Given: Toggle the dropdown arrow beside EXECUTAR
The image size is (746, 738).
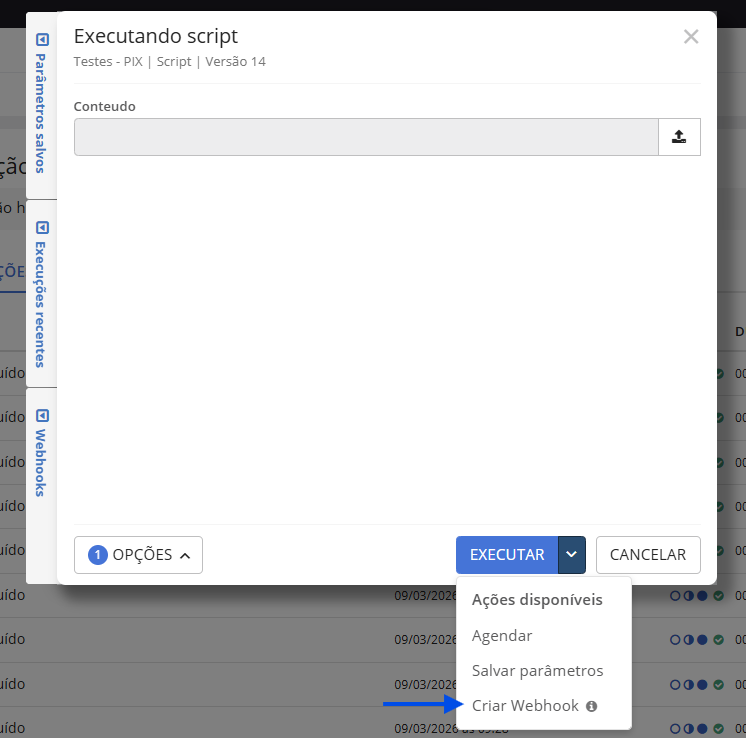Looking at the screenshot, I should click(572, 555).
